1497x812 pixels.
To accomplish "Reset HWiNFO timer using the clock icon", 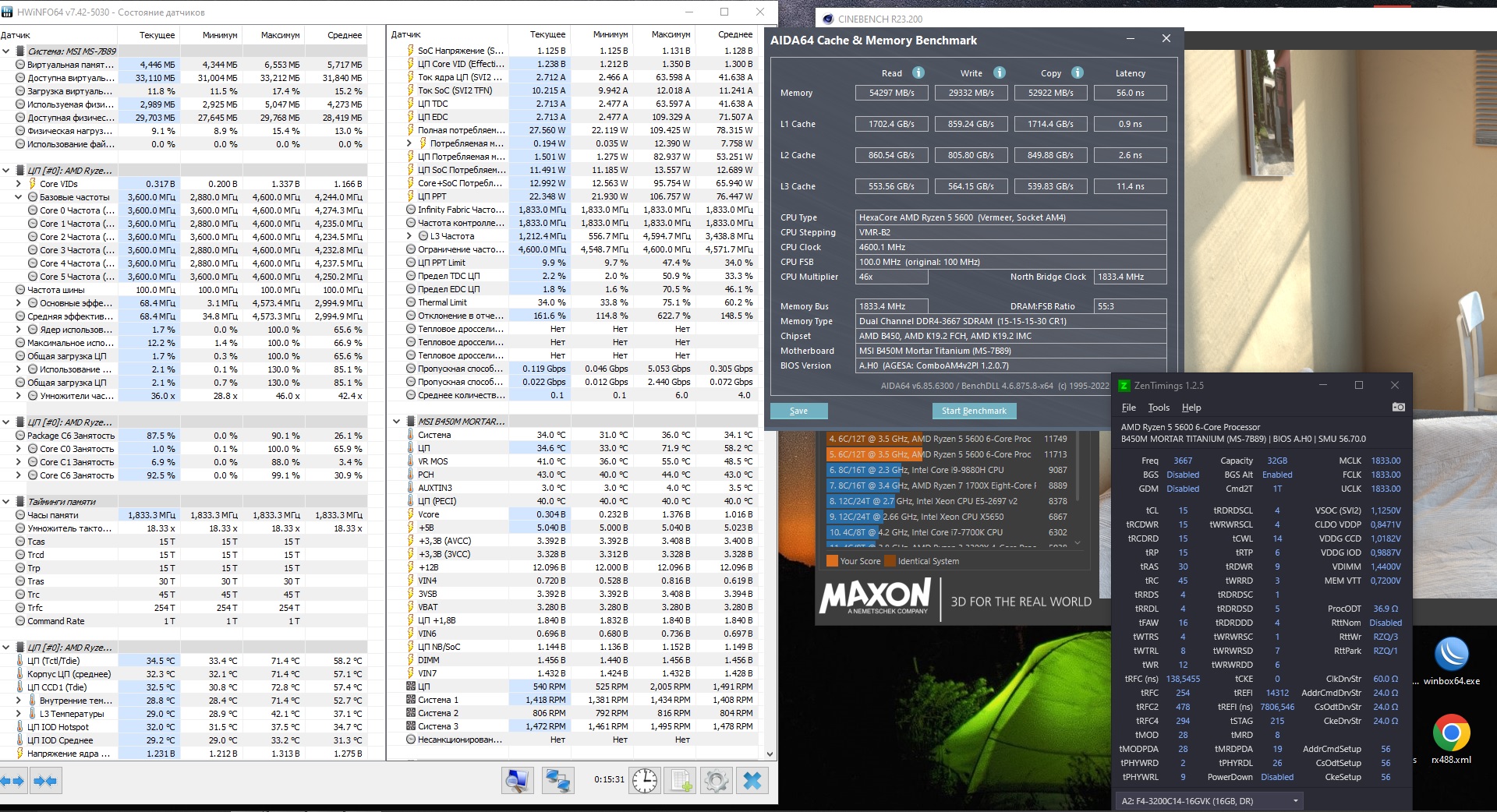I will point(645,780).
